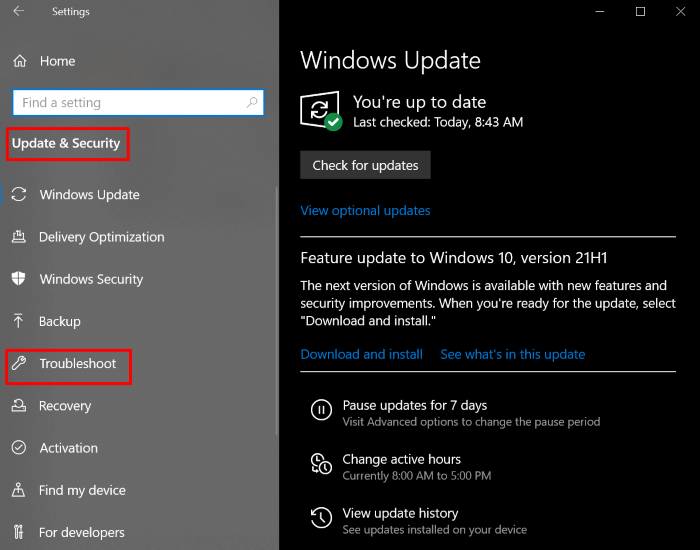Open Find my device settings
This screenshot has width=700, height=550.
click(82, 490)
